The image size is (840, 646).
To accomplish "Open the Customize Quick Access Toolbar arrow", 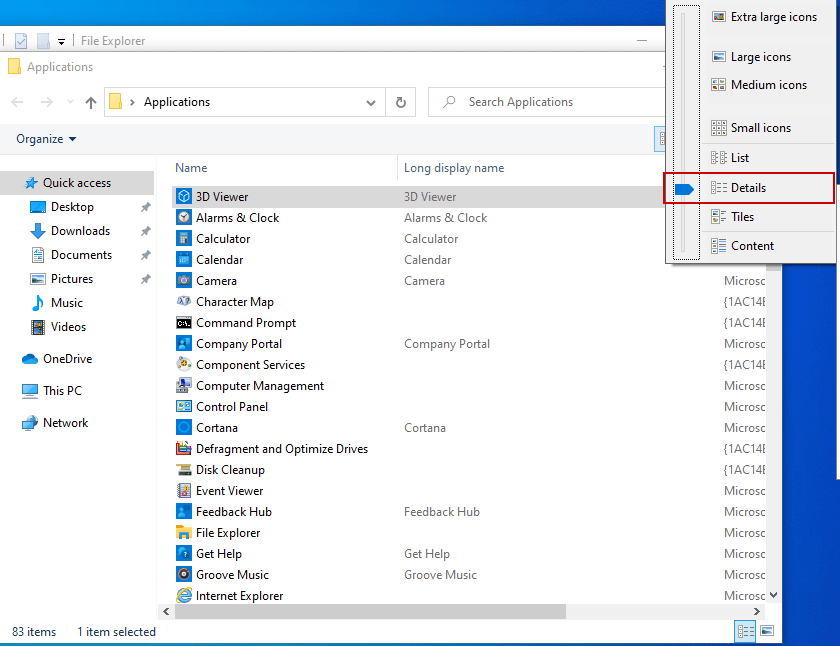I will point(61,42).
